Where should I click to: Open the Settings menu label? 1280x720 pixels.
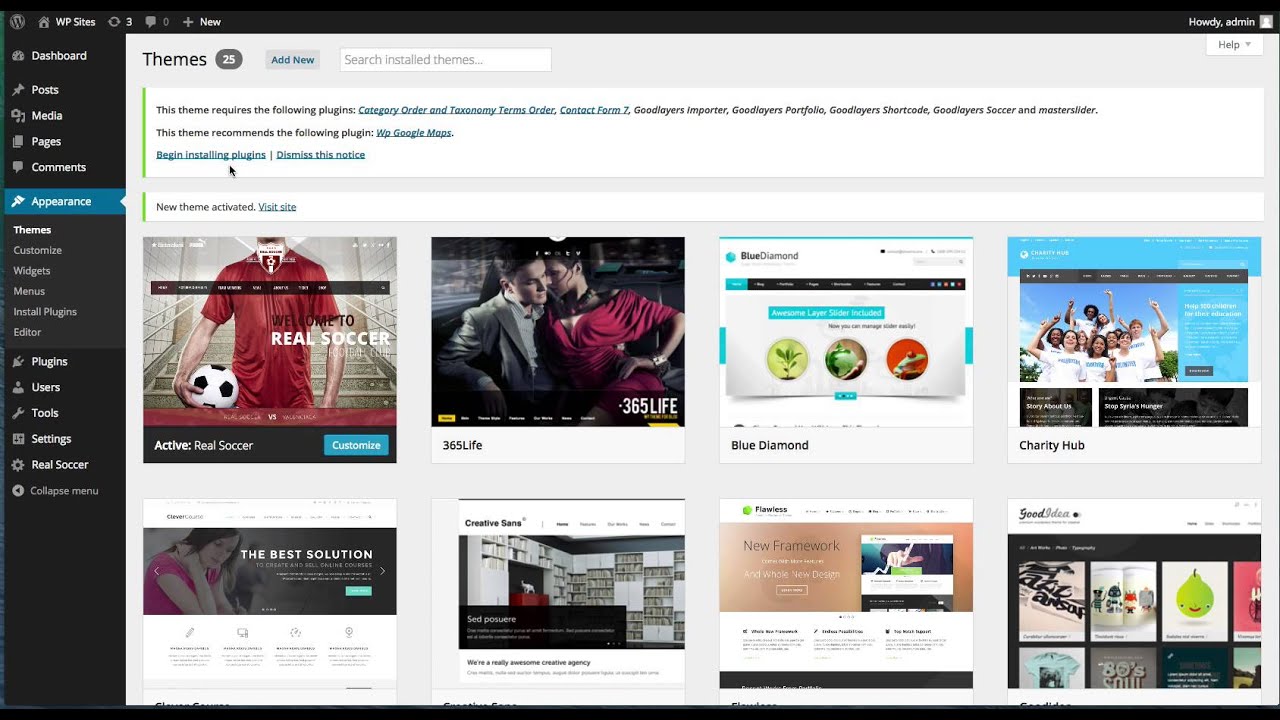(x=51, y=439)
